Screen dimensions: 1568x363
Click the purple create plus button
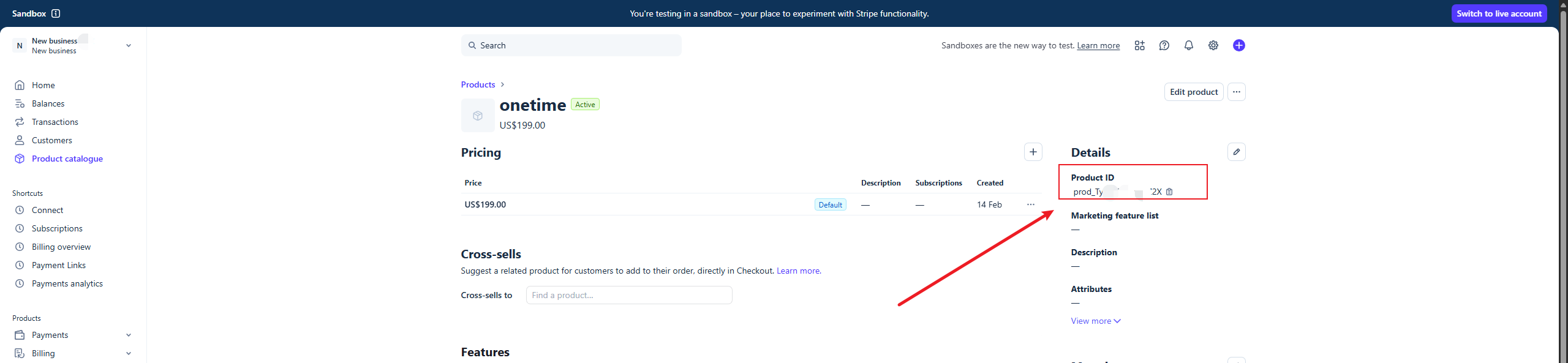click(x=1238, y=45)
